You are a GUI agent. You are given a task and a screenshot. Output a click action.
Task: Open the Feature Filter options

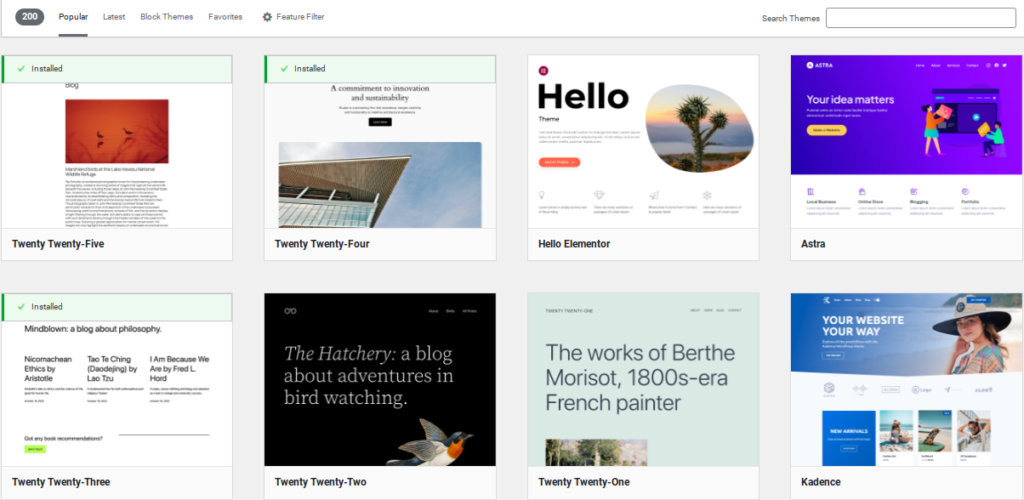(293, 17)
